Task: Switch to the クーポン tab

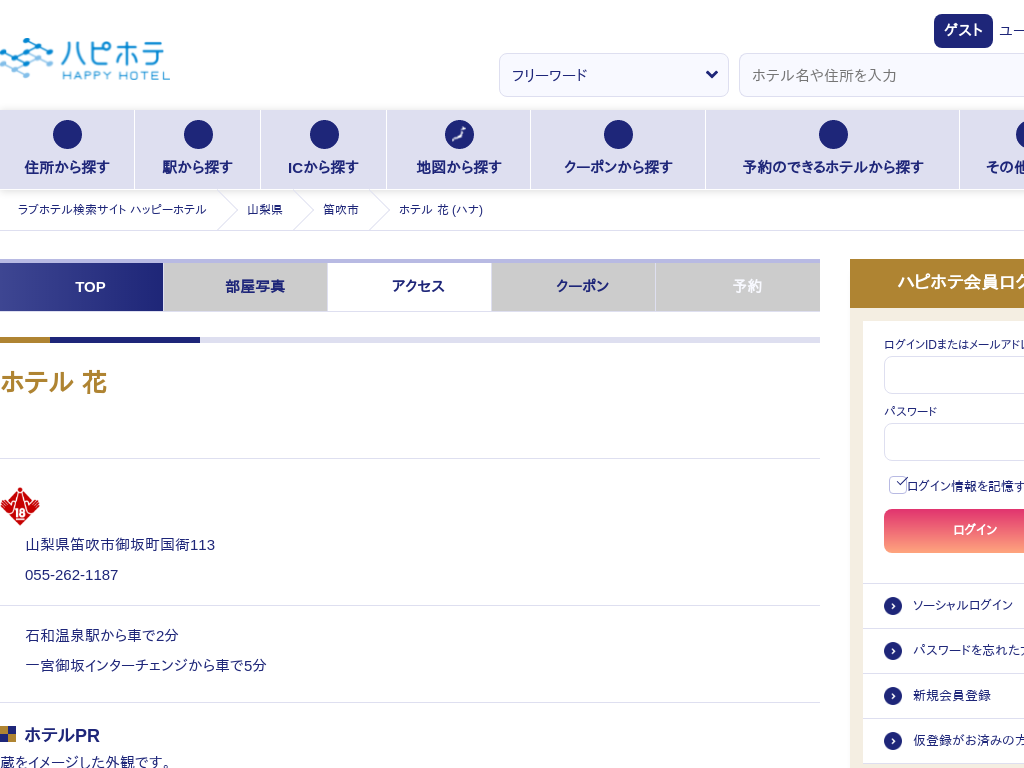Action: [x=582, y=287]
